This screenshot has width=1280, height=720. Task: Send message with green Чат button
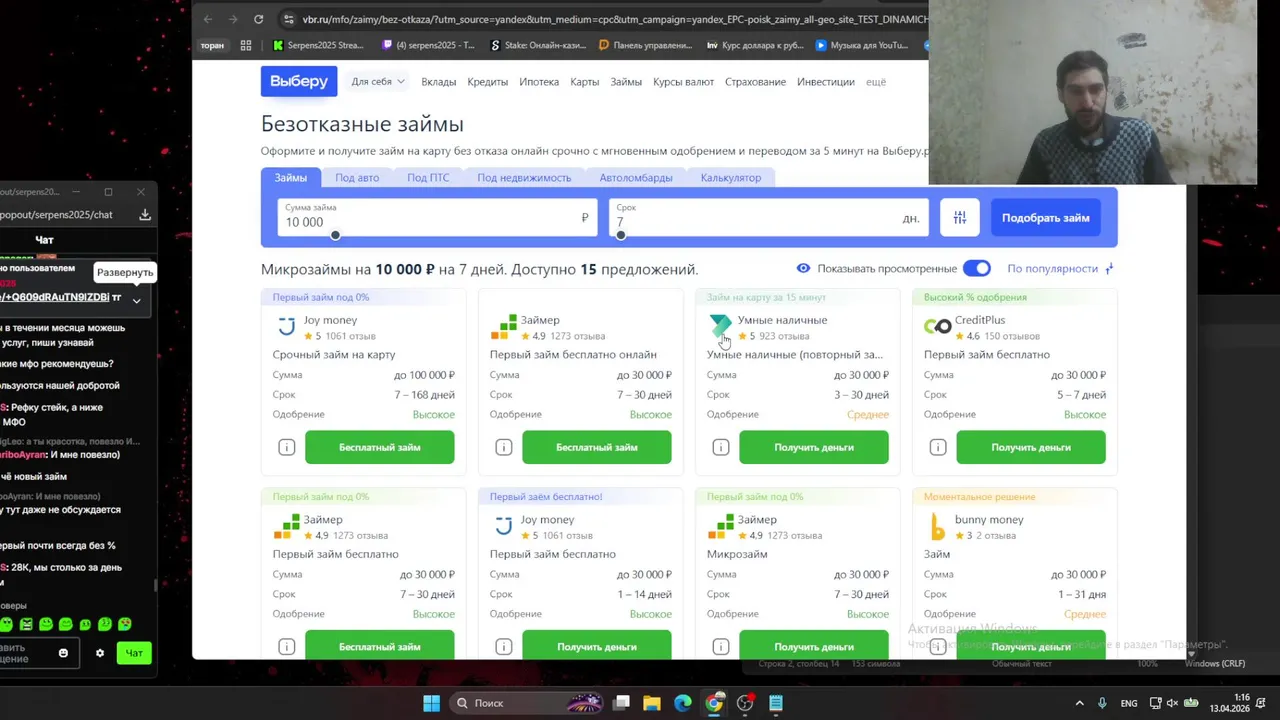tap(134, 653)
